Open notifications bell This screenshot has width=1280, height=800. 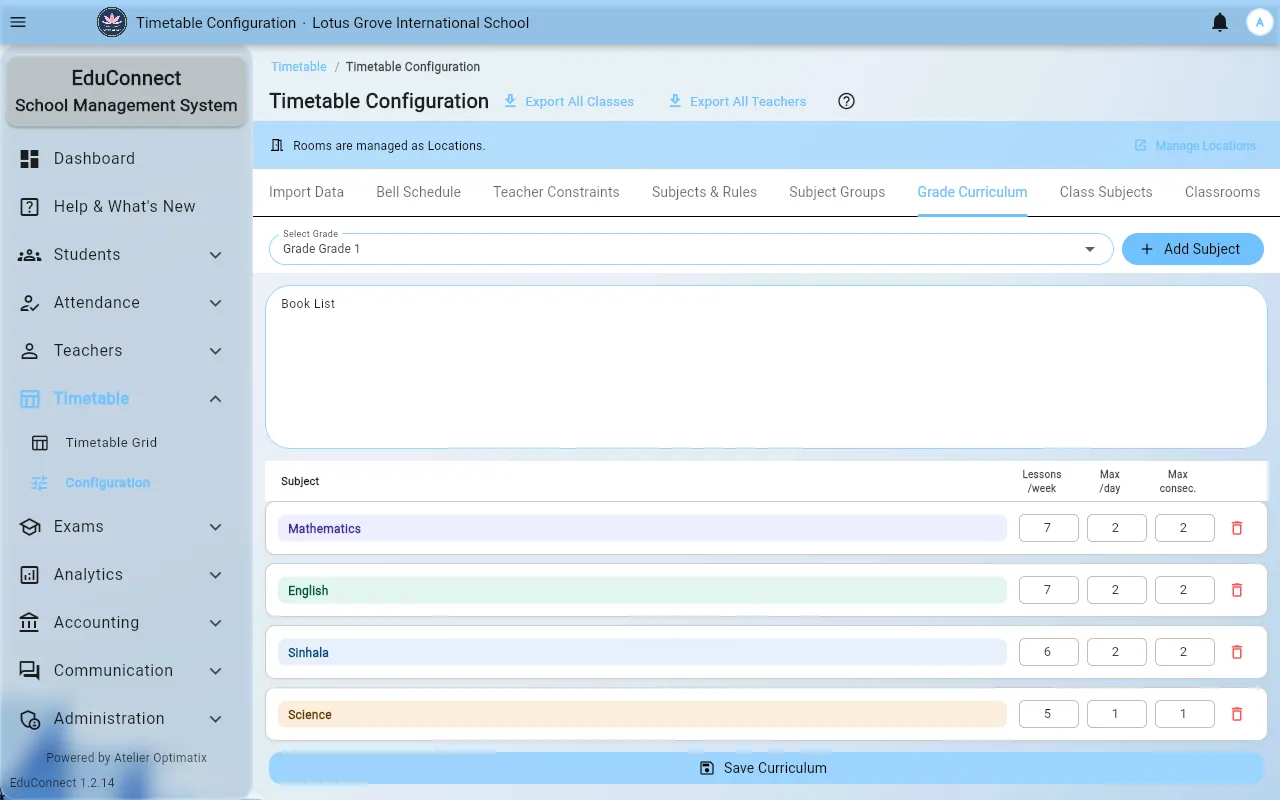1220,22
